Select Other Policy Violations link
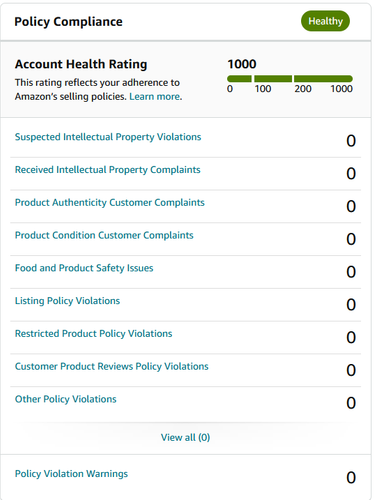379x500 pixels. pyautogui.click(x=66, y=399)
